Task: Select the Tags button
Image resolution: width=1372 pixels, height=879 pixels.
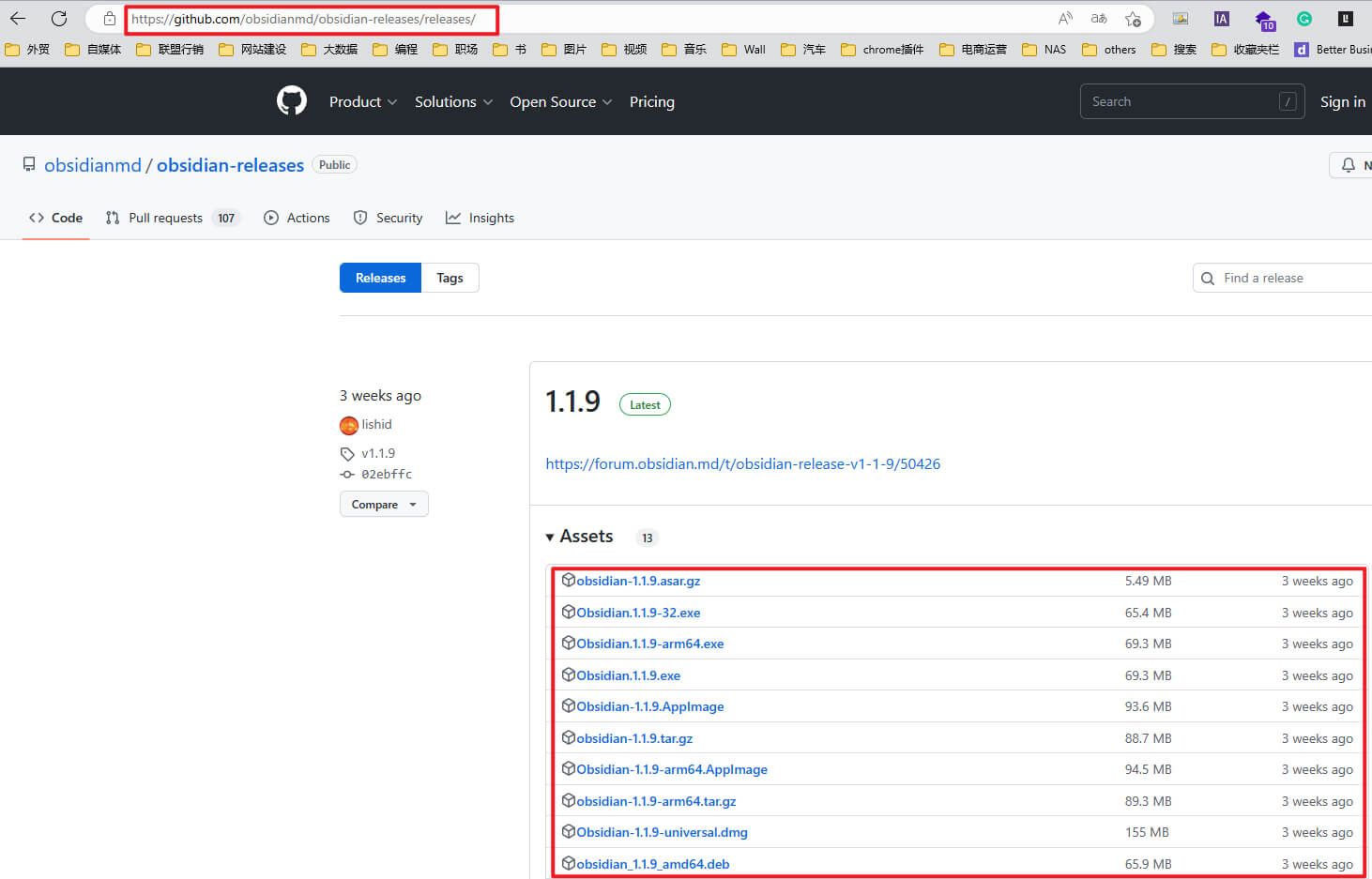Action: [x=450, y=278]
